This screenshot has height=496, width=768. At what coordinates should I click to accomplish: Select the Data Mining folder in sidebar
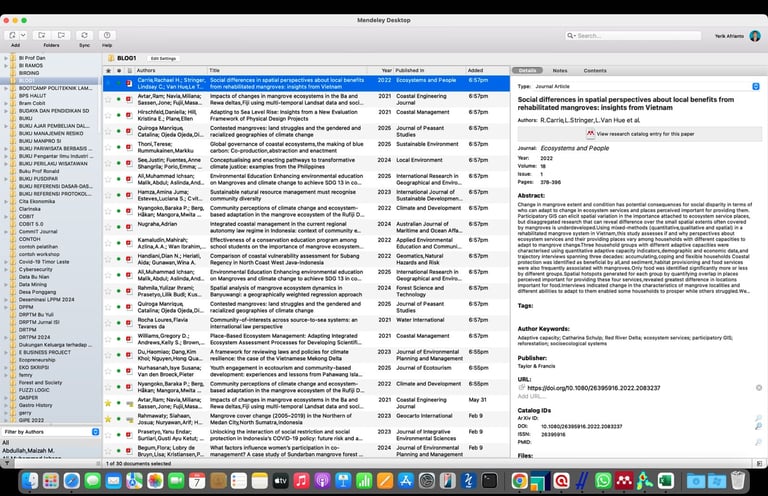(x=33, y=284)
